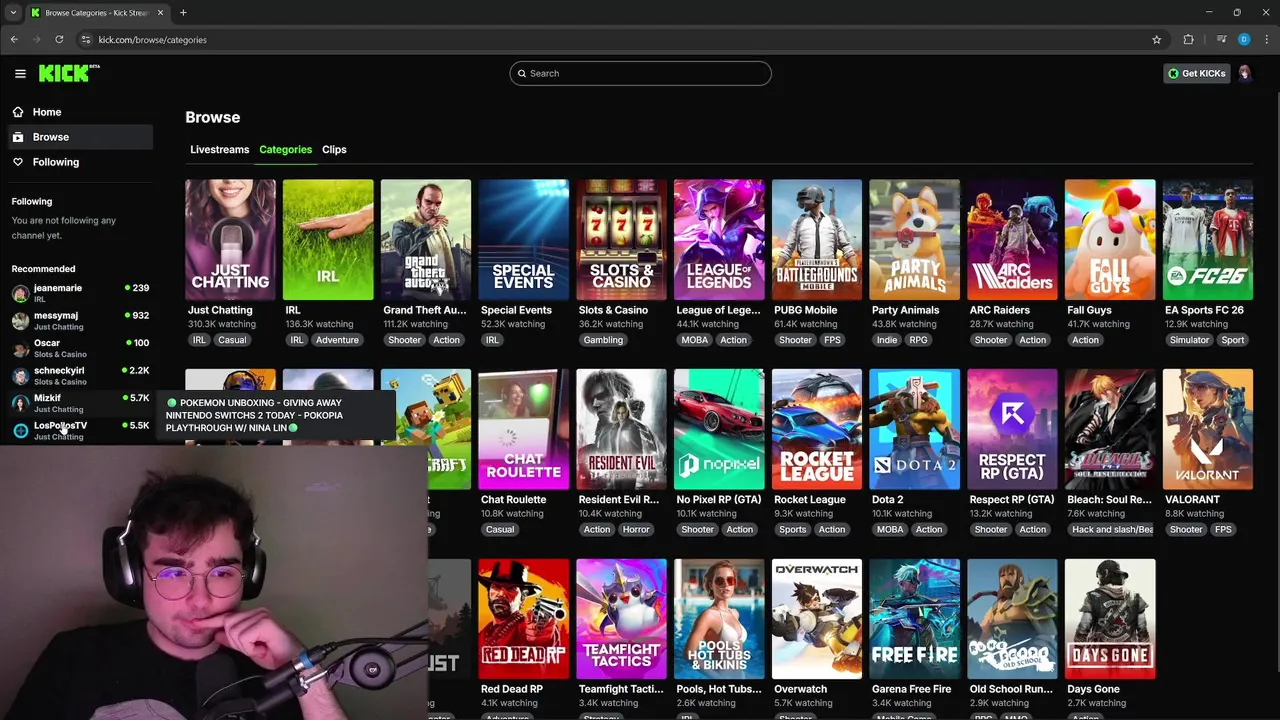Open the Dota 2 category thumbnail
The height and width of the screenshot is (720, 1280).
point(914,429)
